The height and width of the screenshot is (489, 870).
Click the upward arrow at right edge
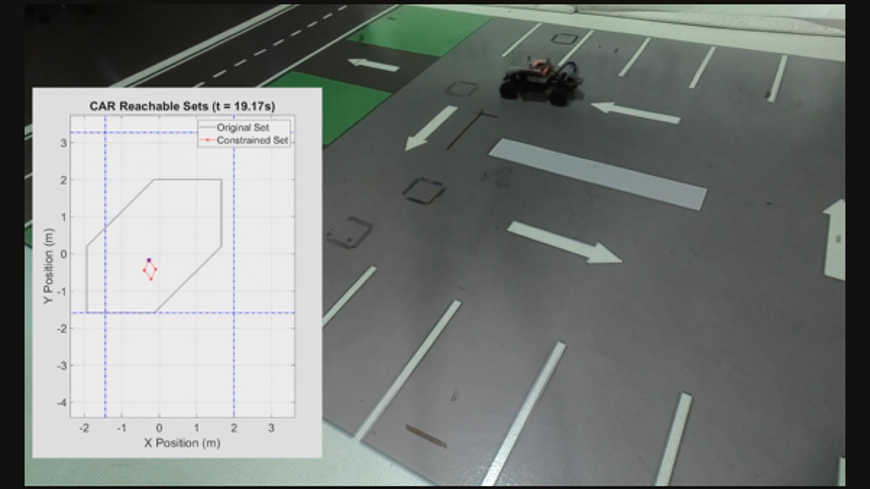(835, 239)
